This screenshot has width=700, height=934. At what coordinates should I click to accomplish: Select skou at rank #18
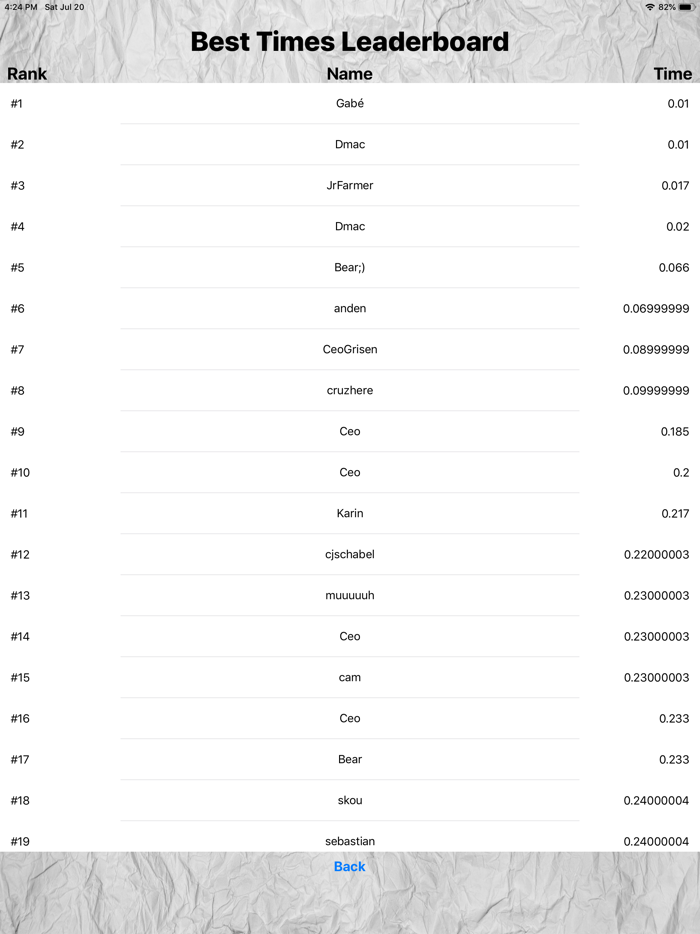[x=350, y=800]
